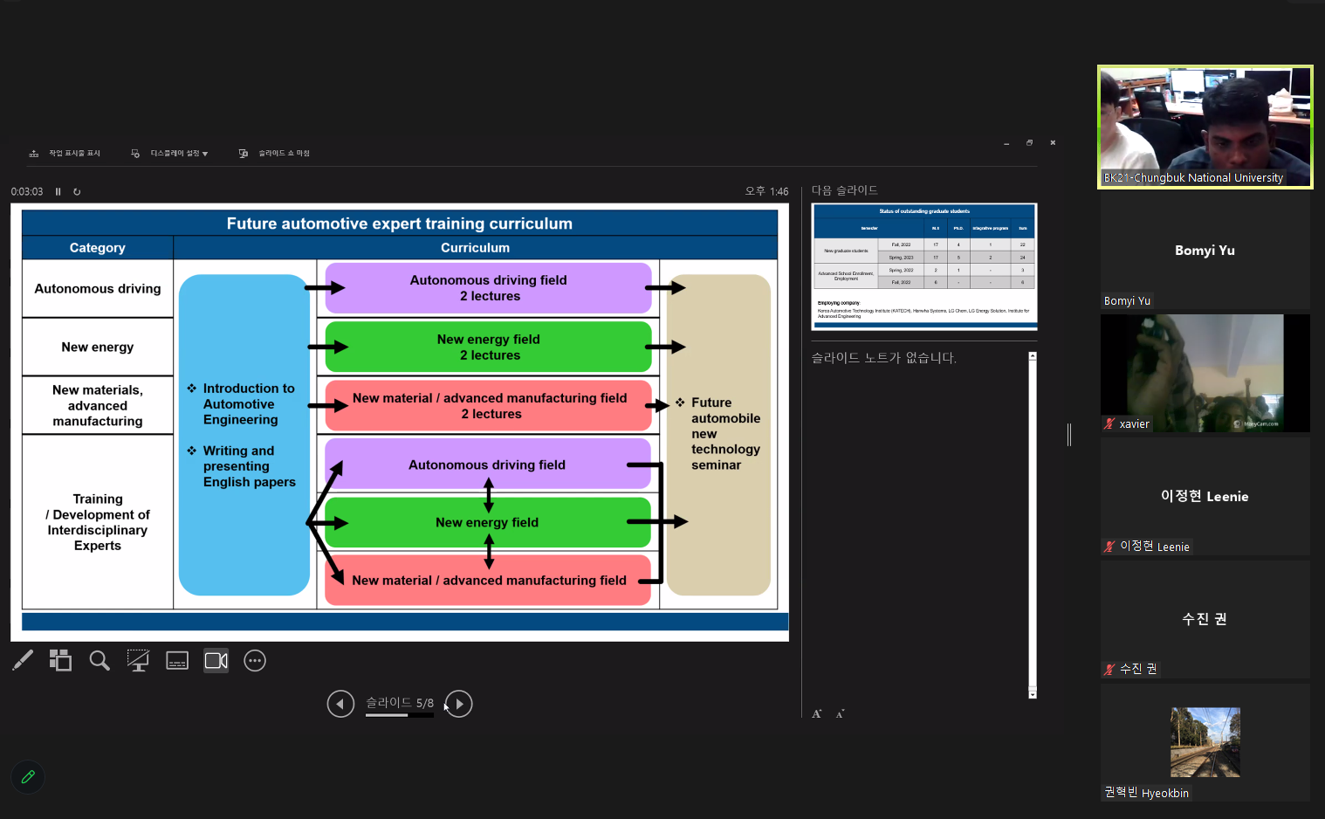The width and height of the screenshot is (1325, 819).
Task: Go to the previous slide arrow
Action: click(340, 704)
